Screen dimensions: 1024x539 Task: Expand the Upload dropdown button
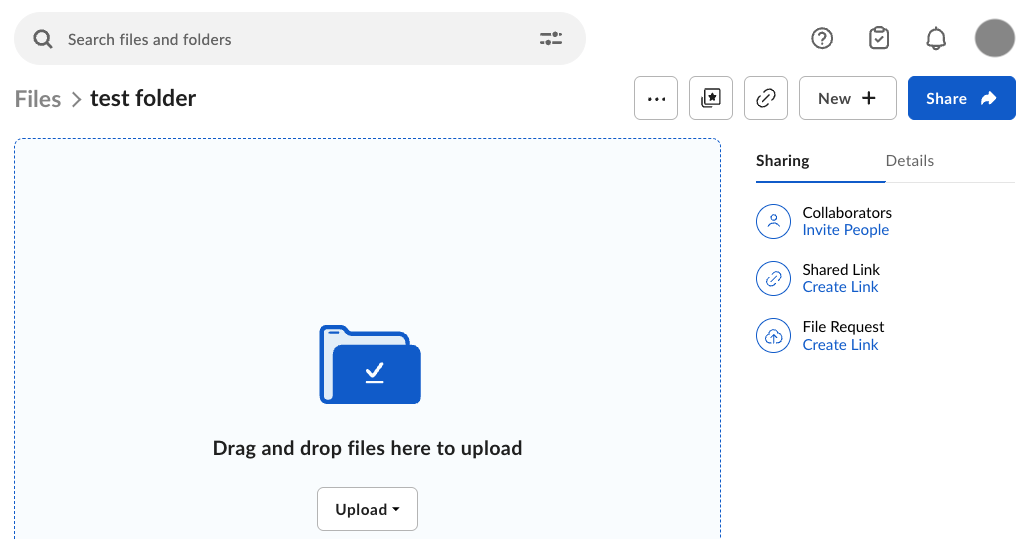(367, 509)
